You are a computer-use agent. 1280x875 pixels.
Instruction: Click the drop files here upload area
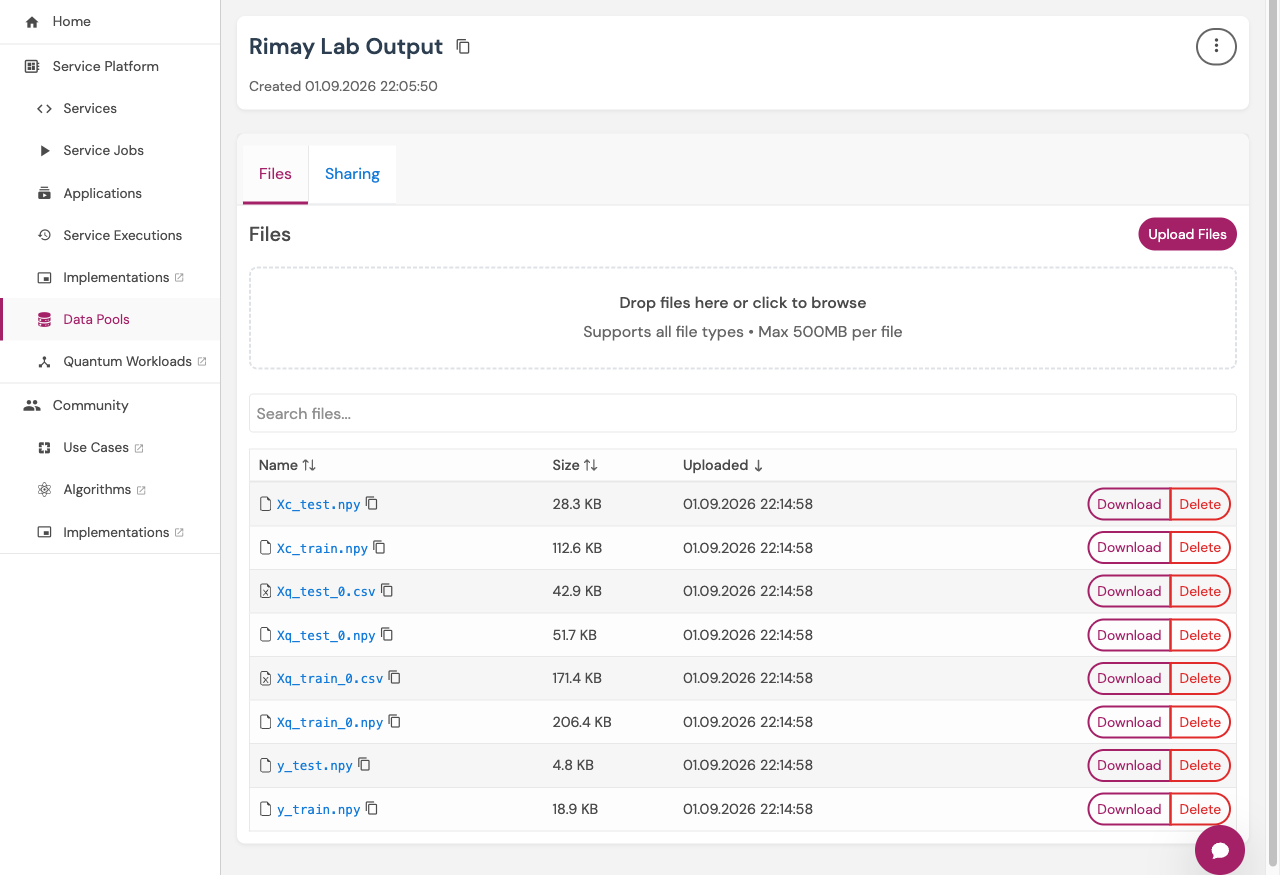(742, 317)
